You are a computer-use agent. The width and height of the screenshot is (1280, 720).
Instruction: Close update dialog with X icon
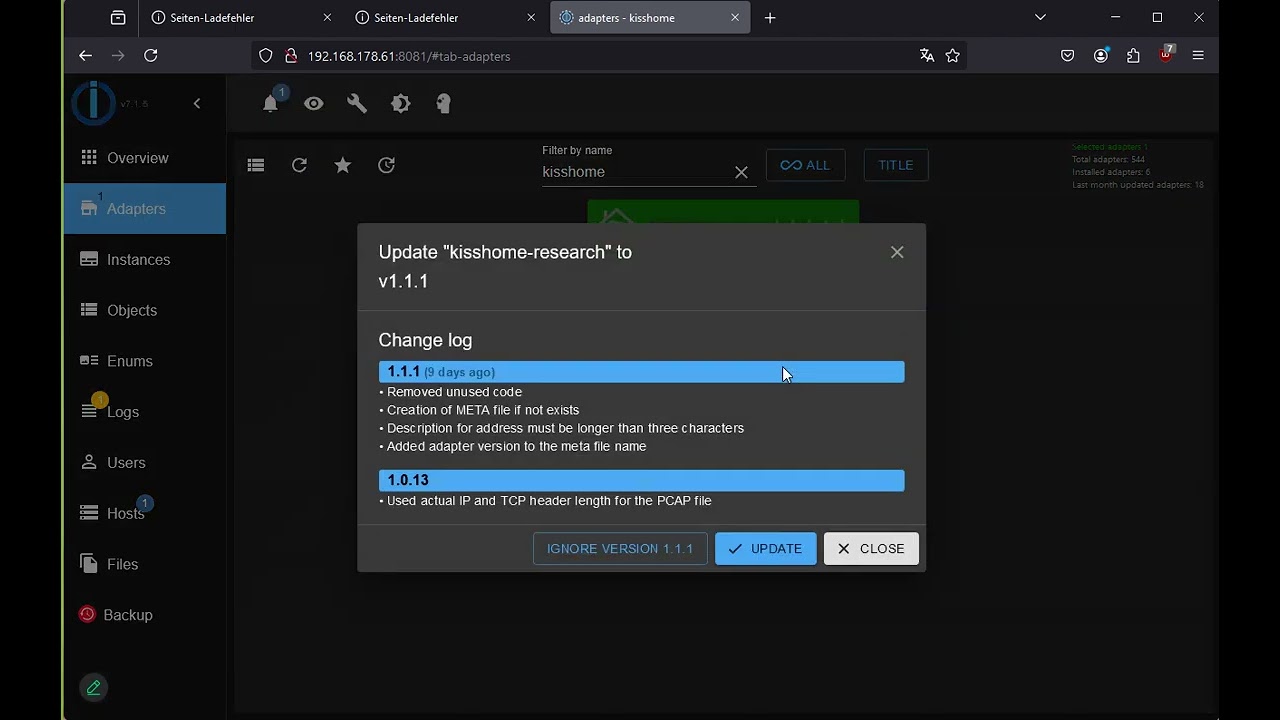pyautogui.click(x=897, y=252)
